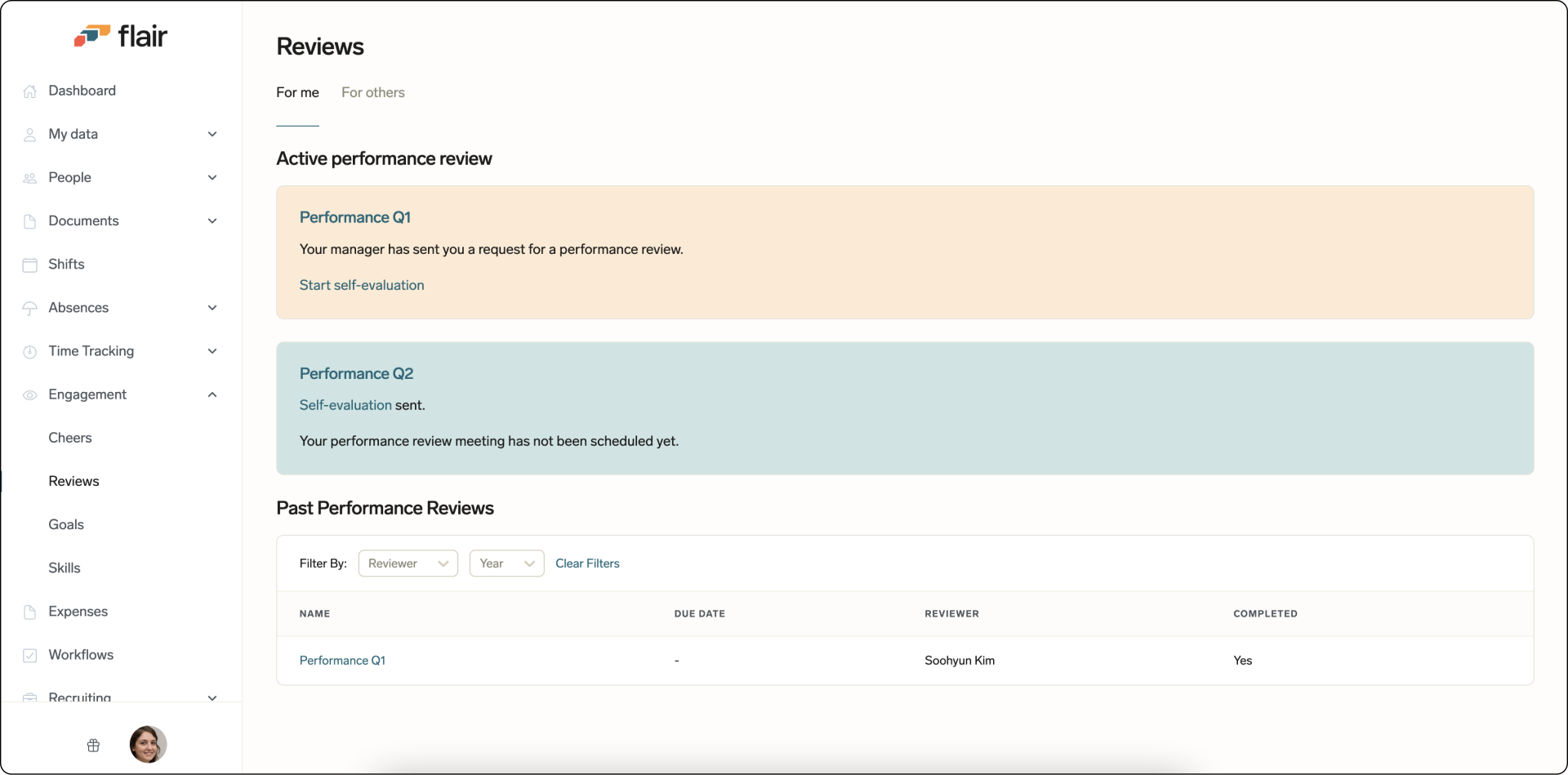The width and height of the screenshot is (1568, 775).
Task: Click the Workflows checkmark icon
Action: pos(30,655)
